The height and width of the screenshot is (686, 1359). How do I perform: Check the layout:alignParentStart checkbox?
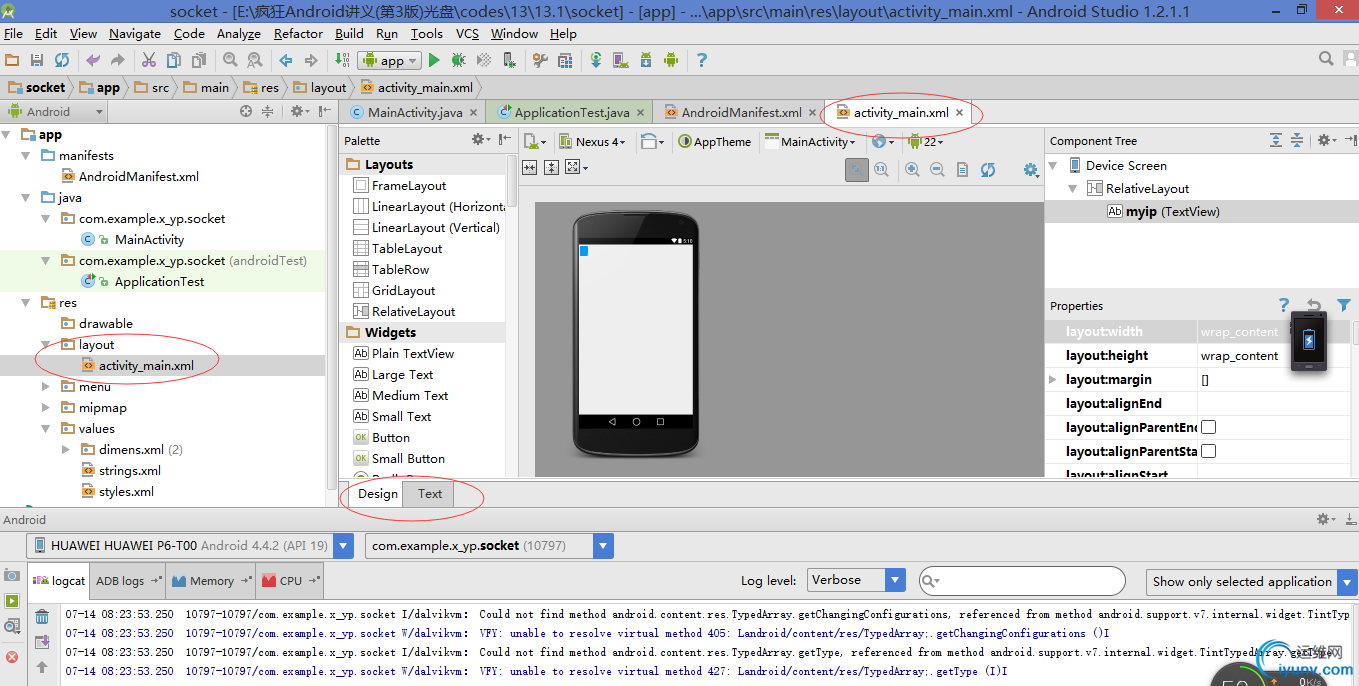click(x=1208, y=451)
